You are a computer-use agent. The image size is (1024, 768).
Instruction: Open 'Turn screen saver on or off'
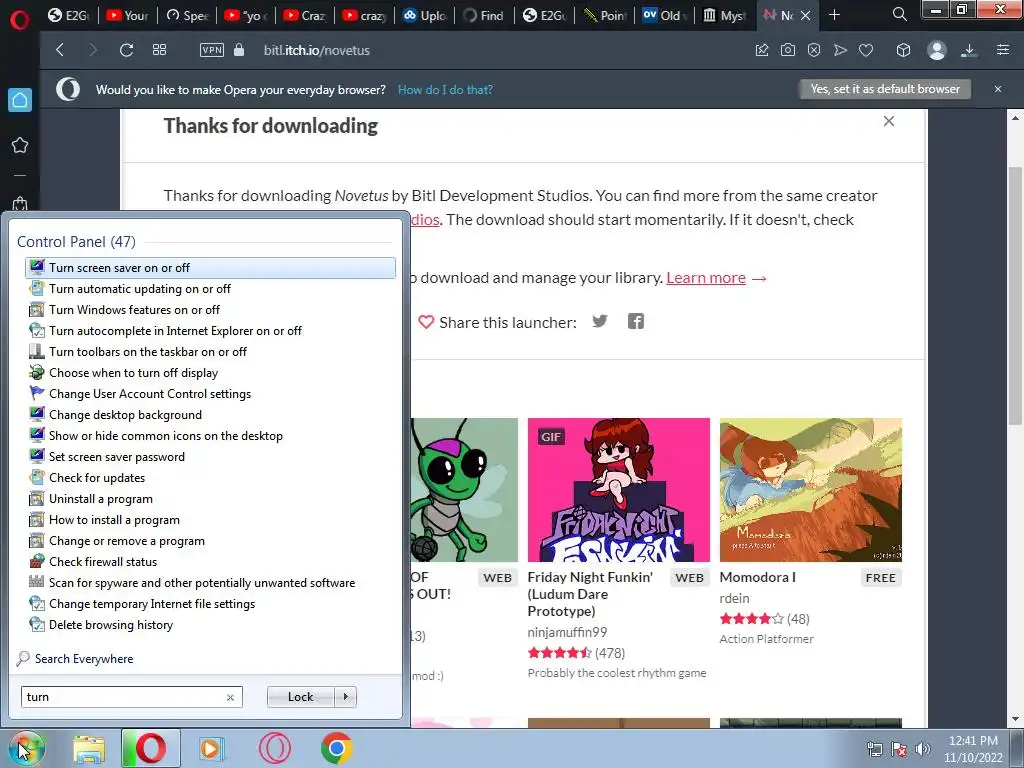[210, 268]
